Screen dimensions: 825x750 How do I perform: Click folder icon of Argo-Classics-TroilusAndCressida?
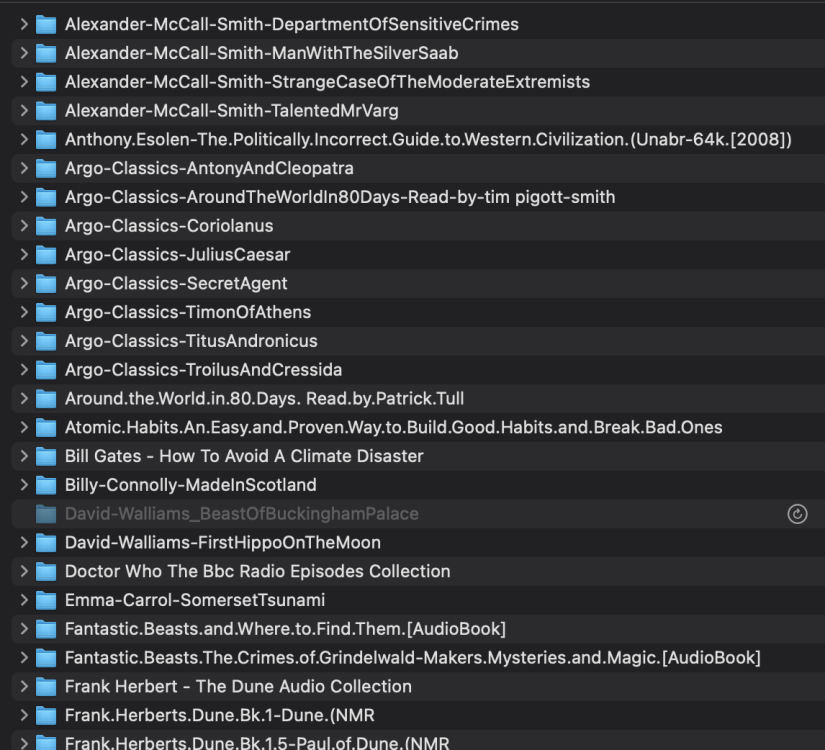(x=46, y=369)
